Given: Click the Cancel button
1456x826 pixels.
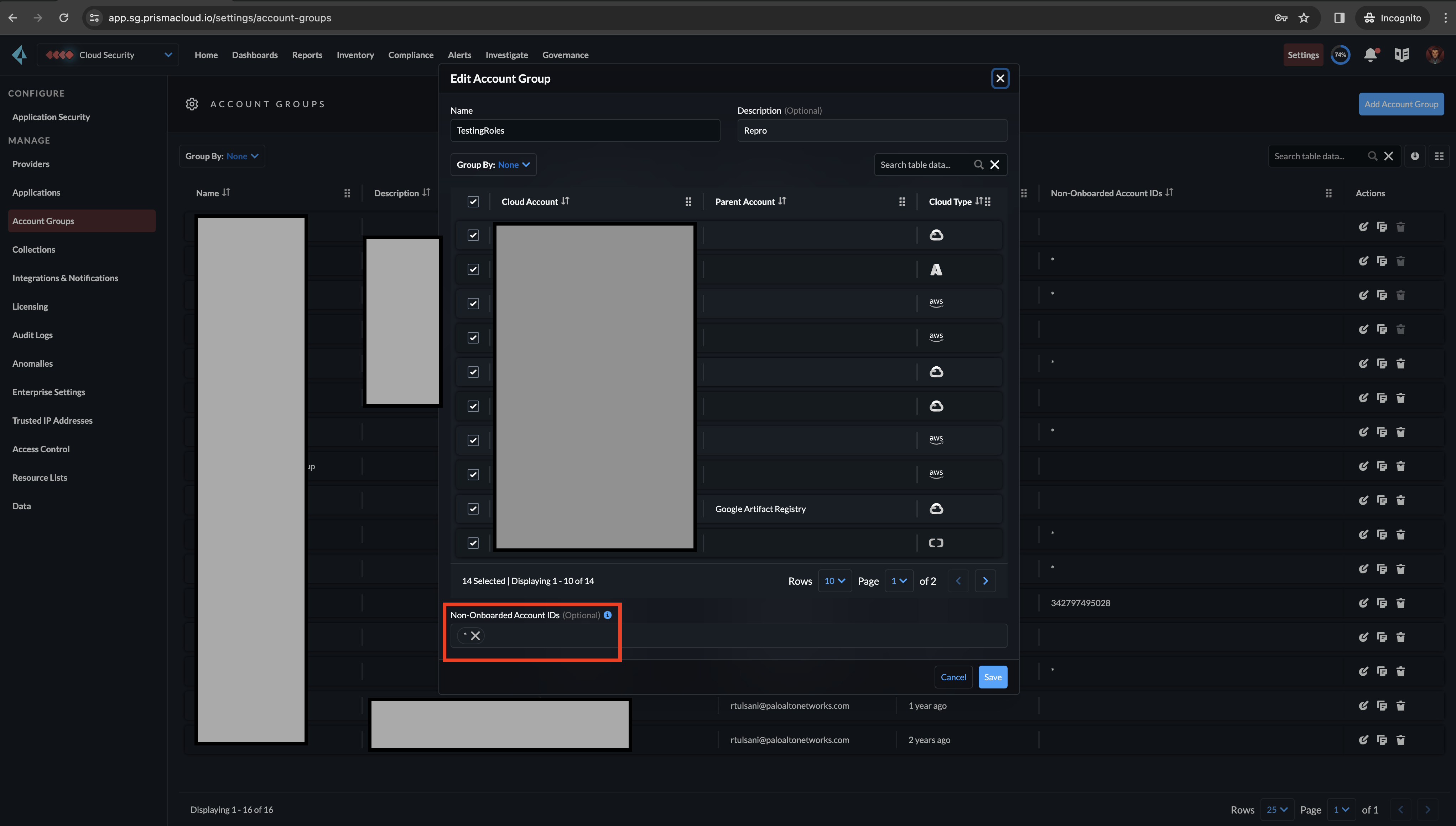Looking at the screenshot, I should pyautogui.click(x=953, y=677).
